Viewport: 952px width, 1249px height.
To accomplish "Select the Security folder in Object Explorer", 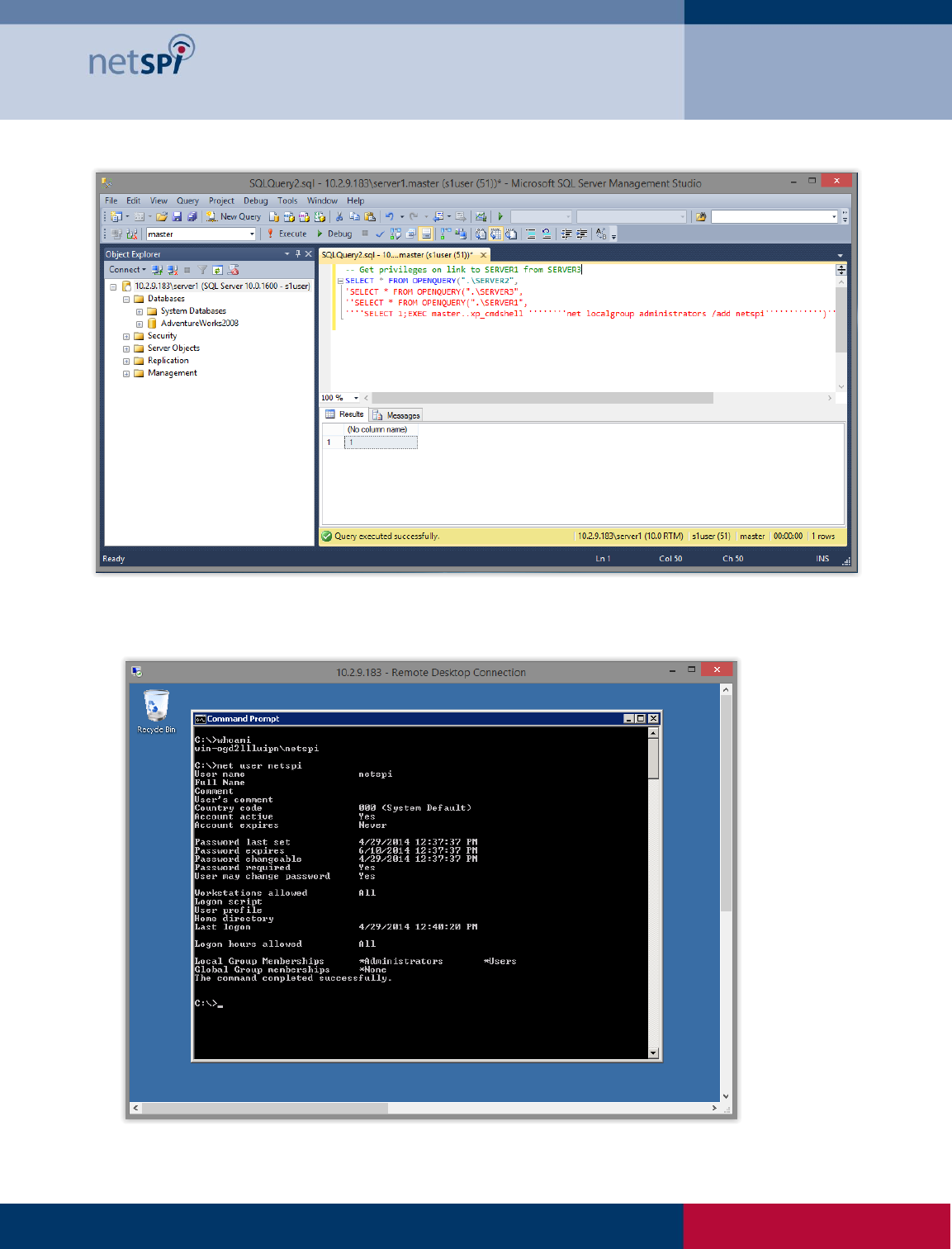I will (x=162, y=336).
